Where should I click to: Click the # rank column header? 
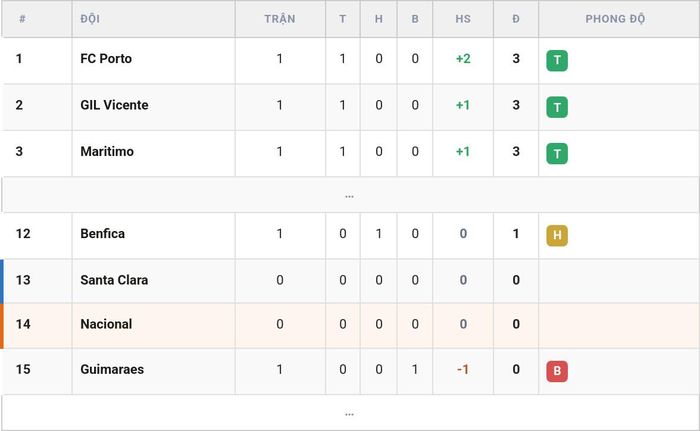coord(22,19)
